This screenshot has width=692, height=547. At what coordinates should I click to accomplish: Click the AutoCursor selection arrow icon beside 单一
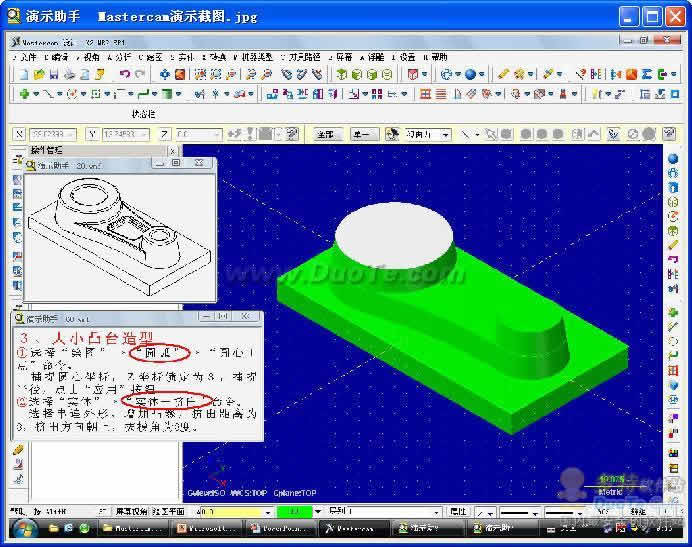(x=392, y=134)
